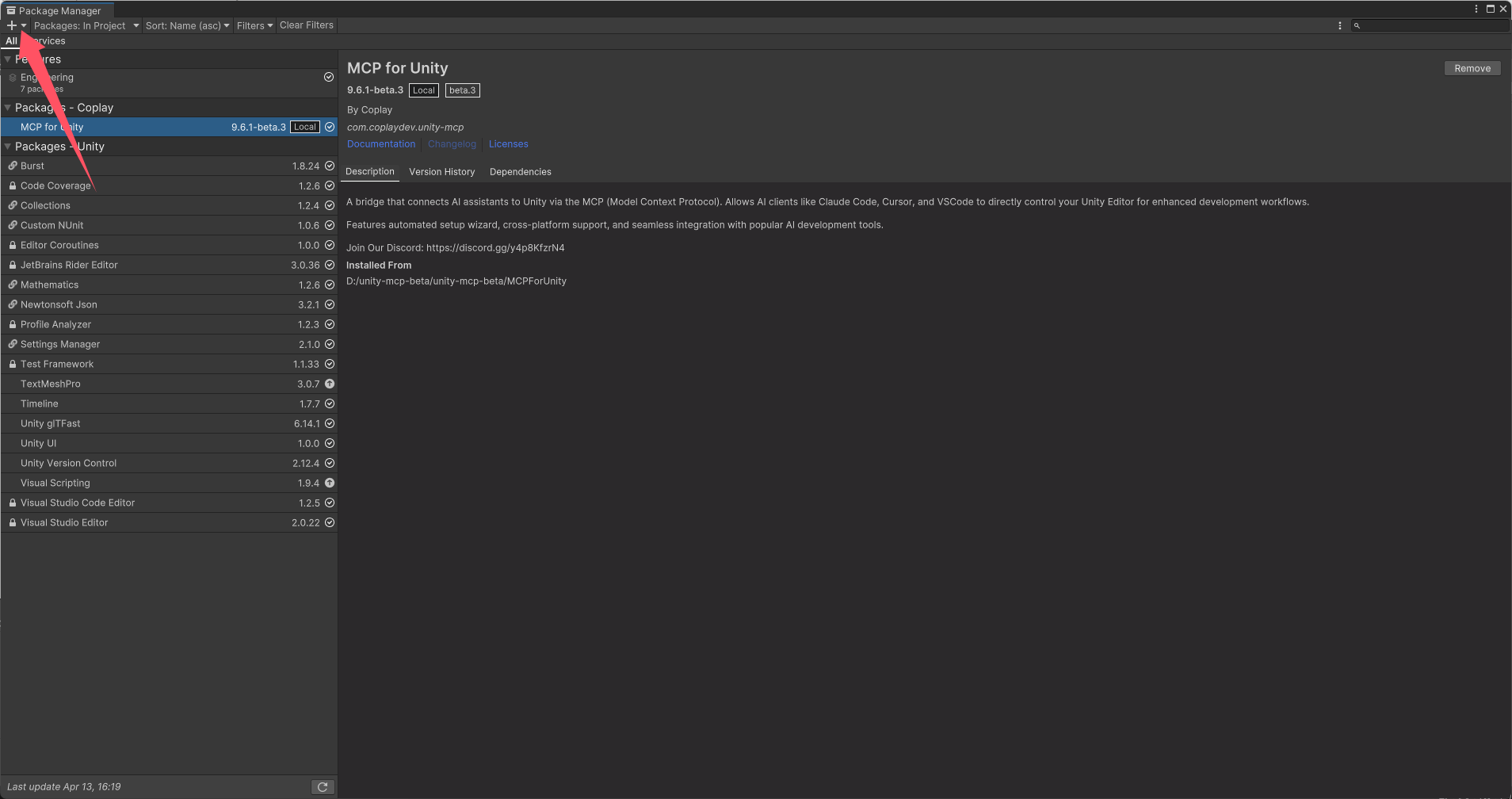Open the Licenses link
The image size is (1512, 799).
click(508, 144)
